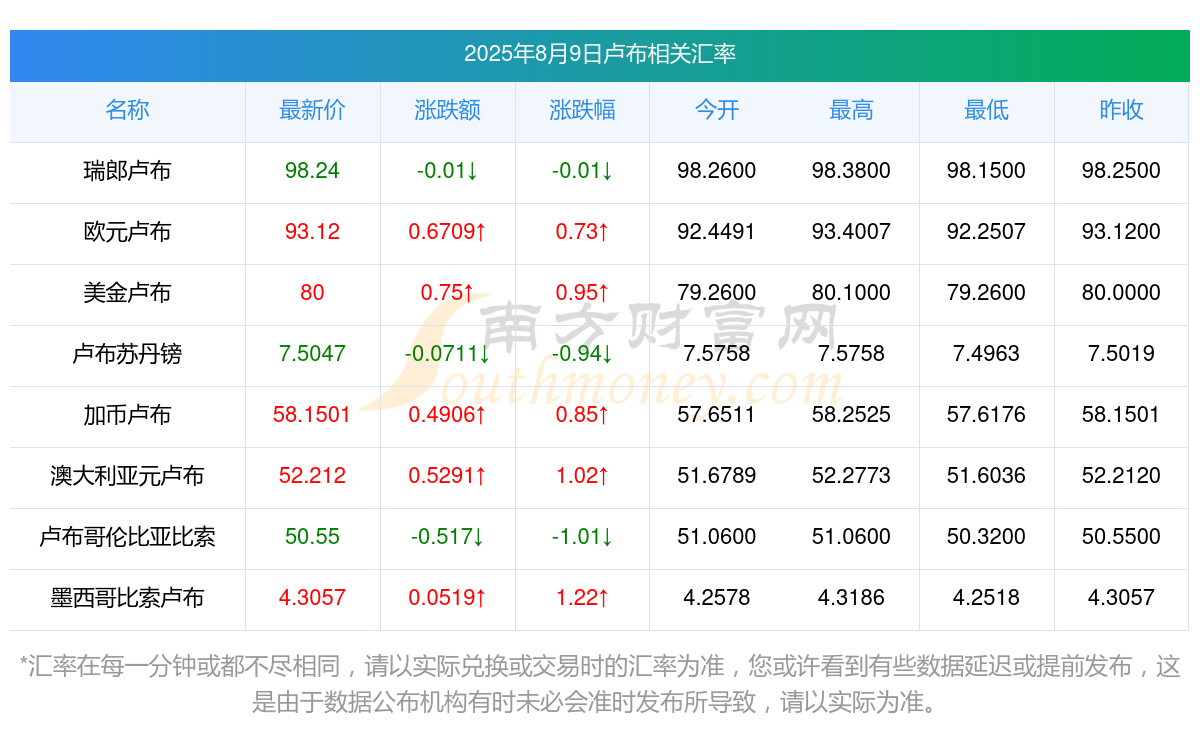Click the high value 98.3800
This screenshot has width=1200, height=733.
click(852, 171)
